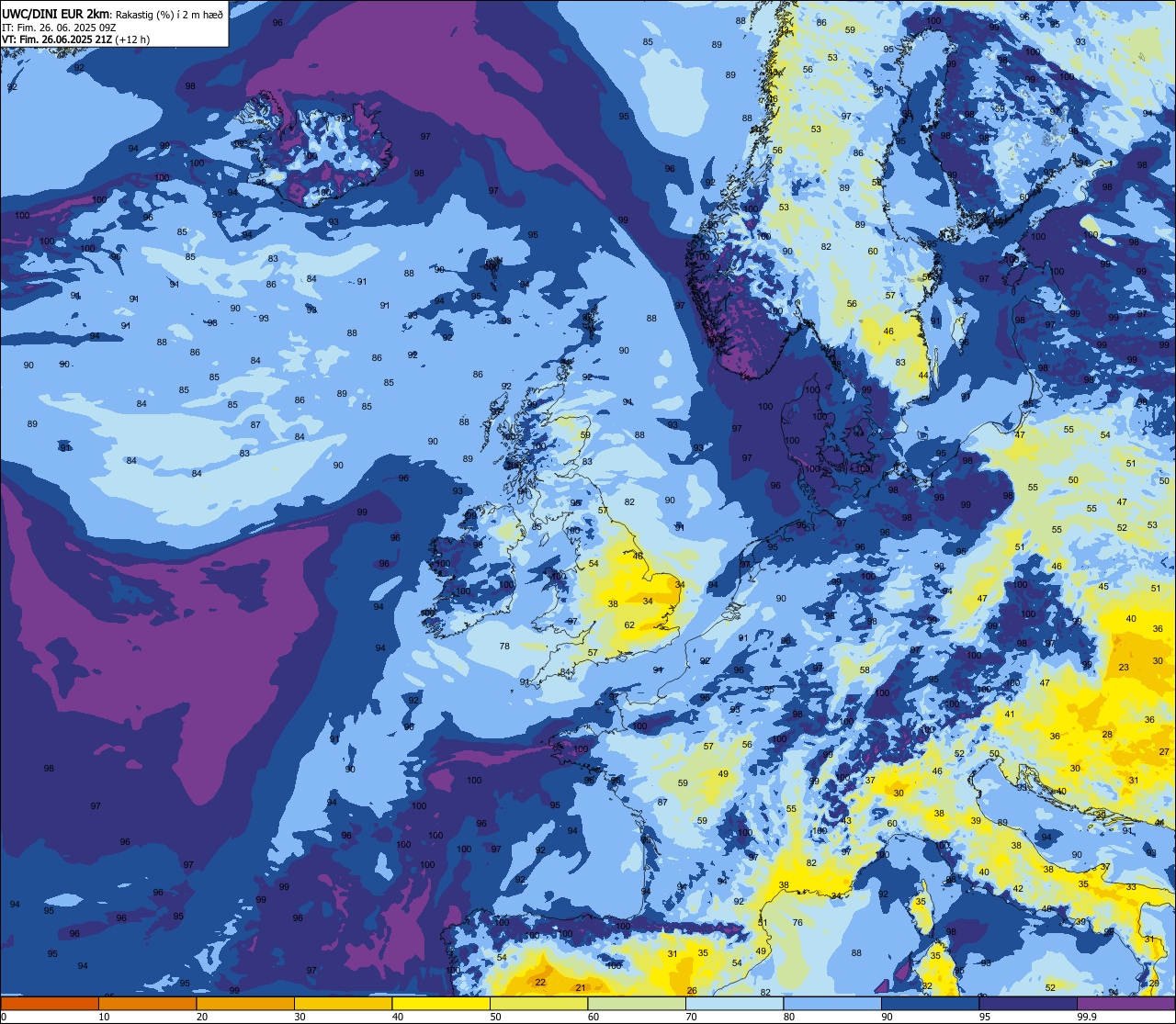Click the humidity value '22' over Spain

[x=540, y=983]
